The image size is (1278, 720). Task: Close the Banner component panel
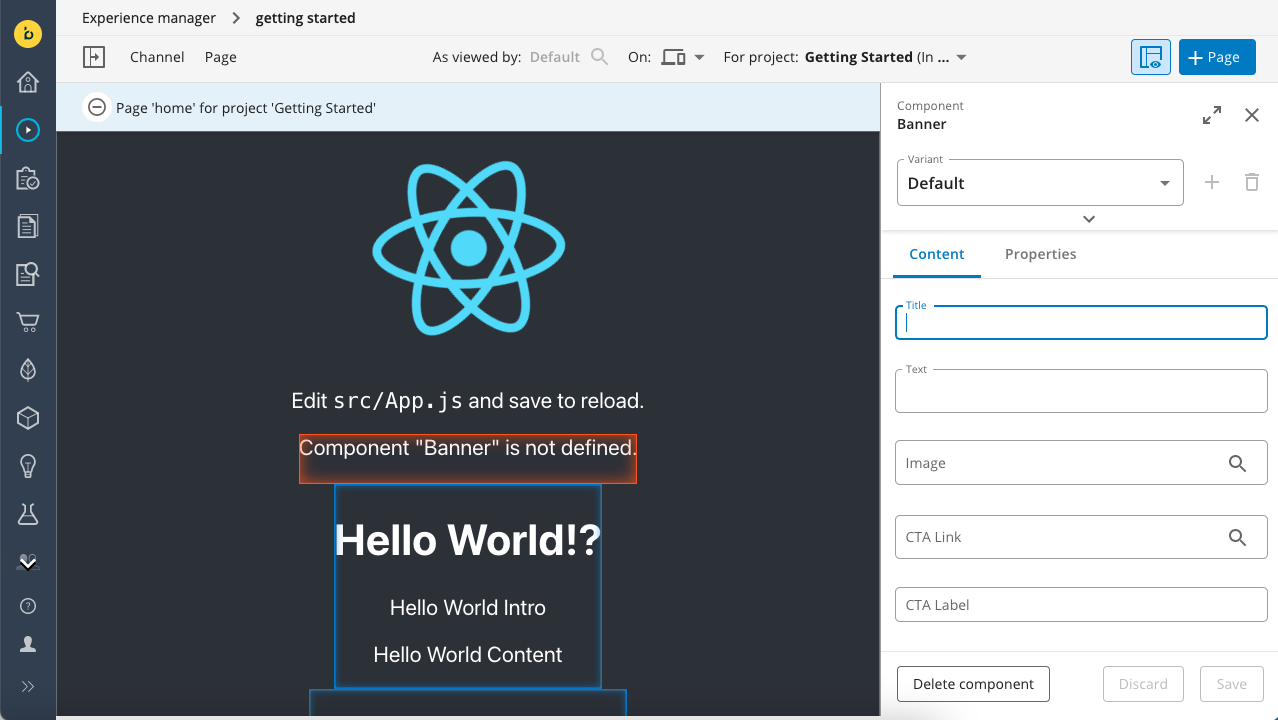coord(1252,115)
